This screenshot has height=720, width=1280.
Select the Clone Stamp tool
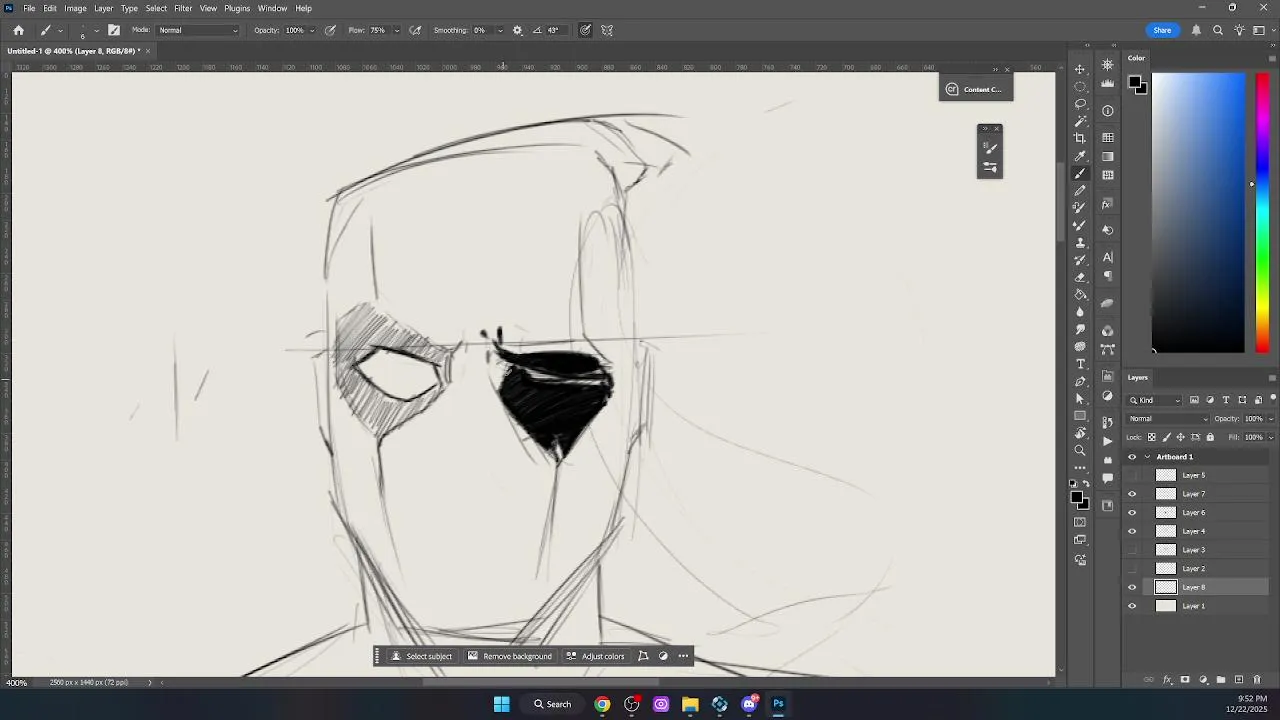coord(1080,241)
